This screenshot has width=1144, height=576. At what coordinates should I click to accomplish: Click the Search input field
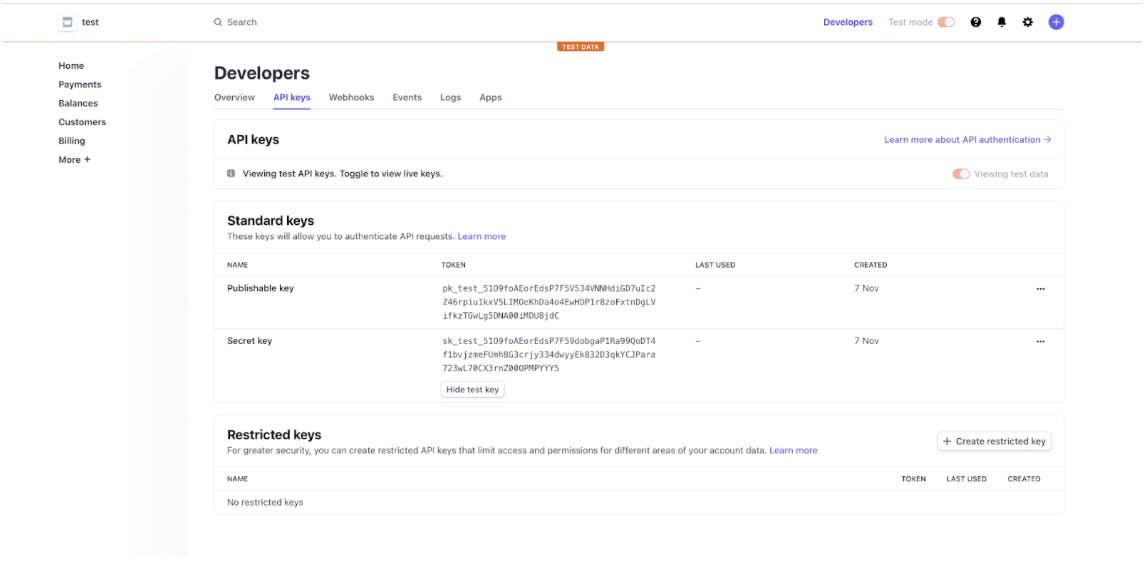pos(300,22)
